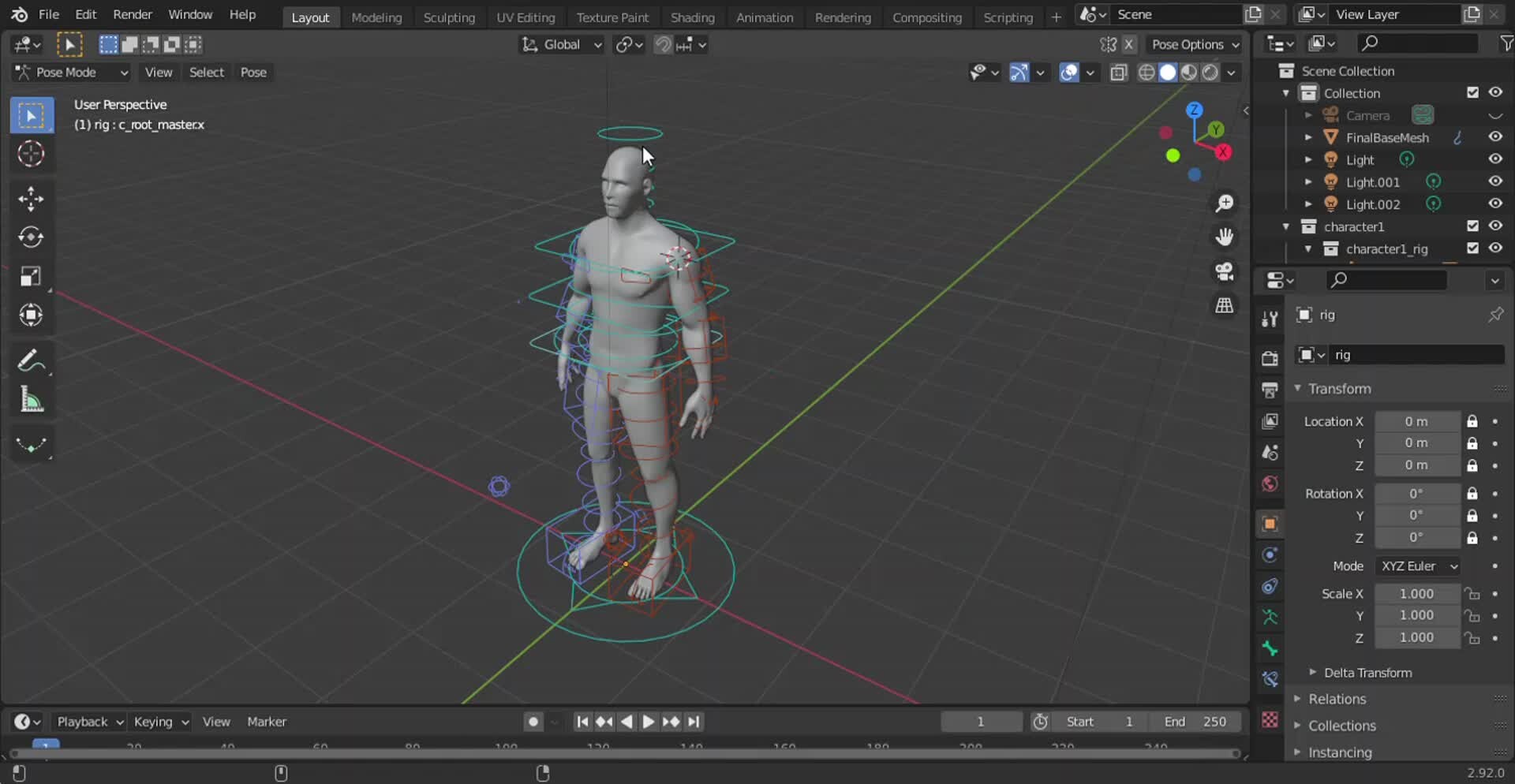Open the XYZ Euler rotation mode dropdown

[x=1417, y=566]
